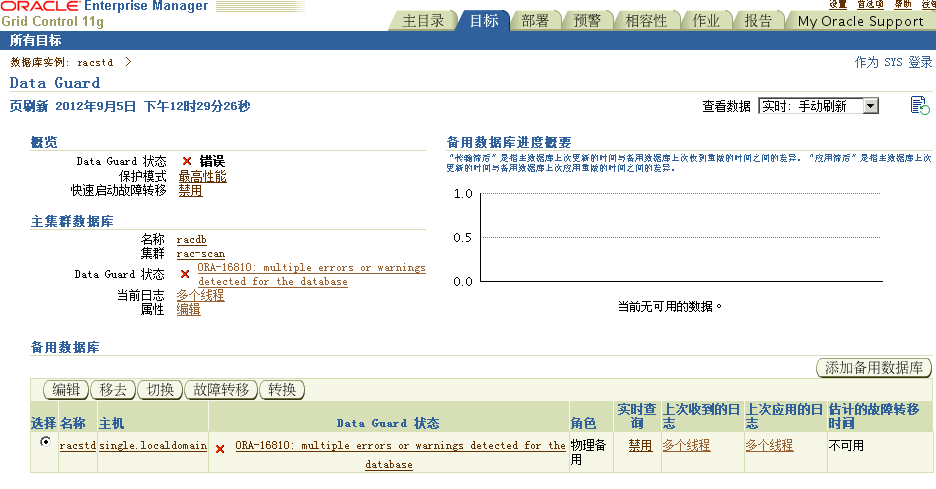Switch to the 目标 tab
The height and width of the screenshot is (489, 936).
[484, 21]
